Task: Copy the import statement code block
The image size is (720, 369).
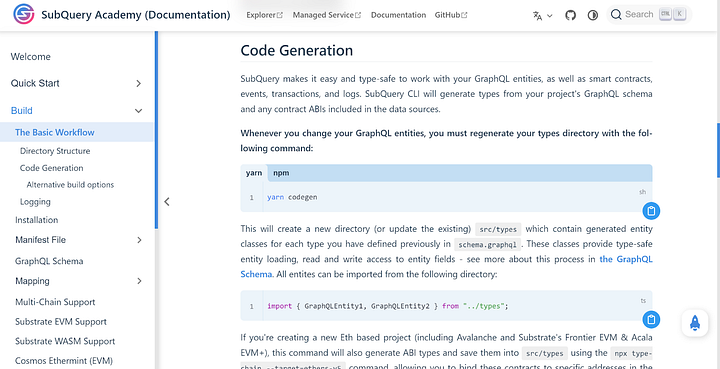Action: tap(651, 319)
